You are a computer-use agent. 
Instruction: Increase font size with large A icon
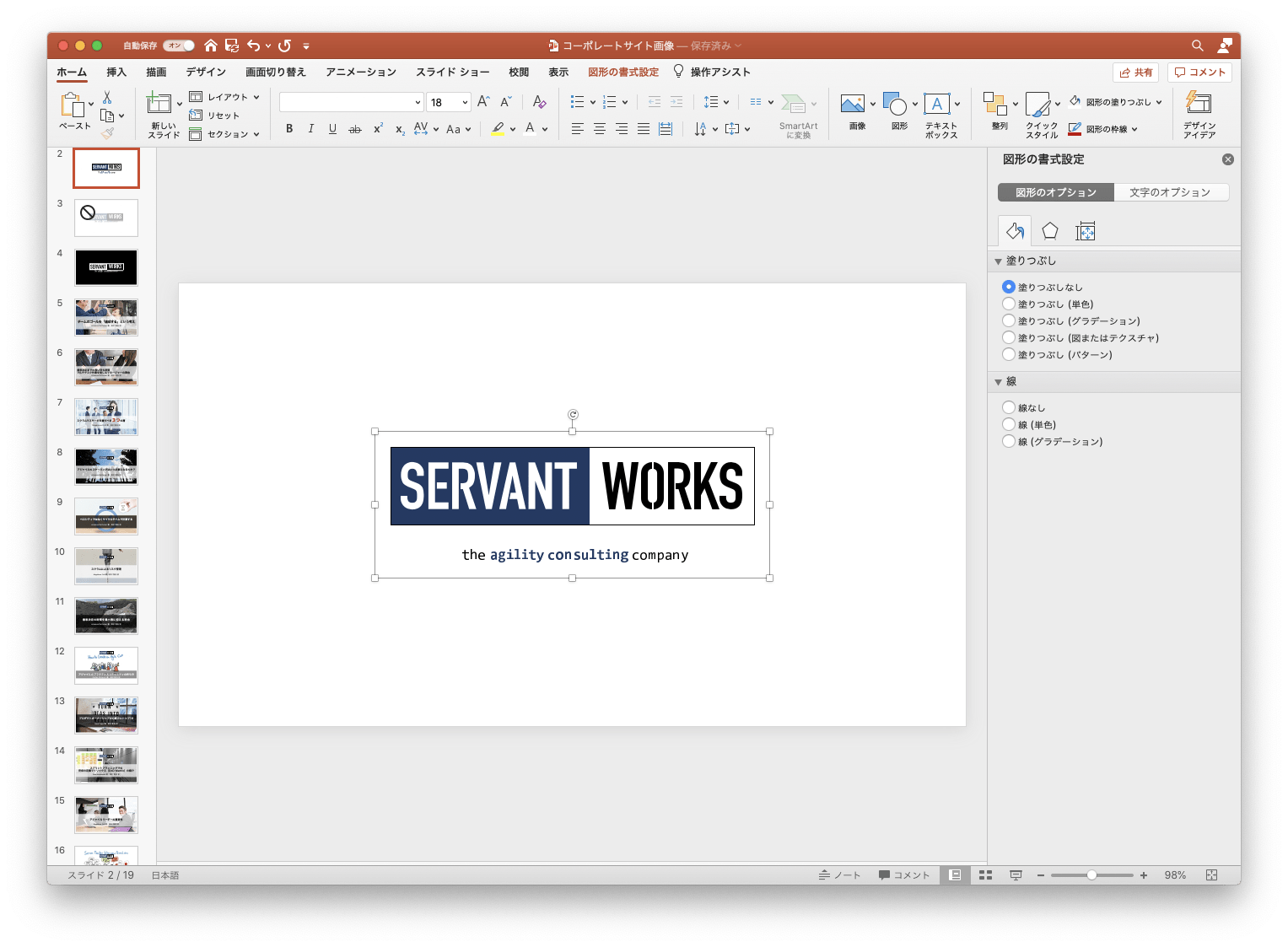[x=483, y=102]
